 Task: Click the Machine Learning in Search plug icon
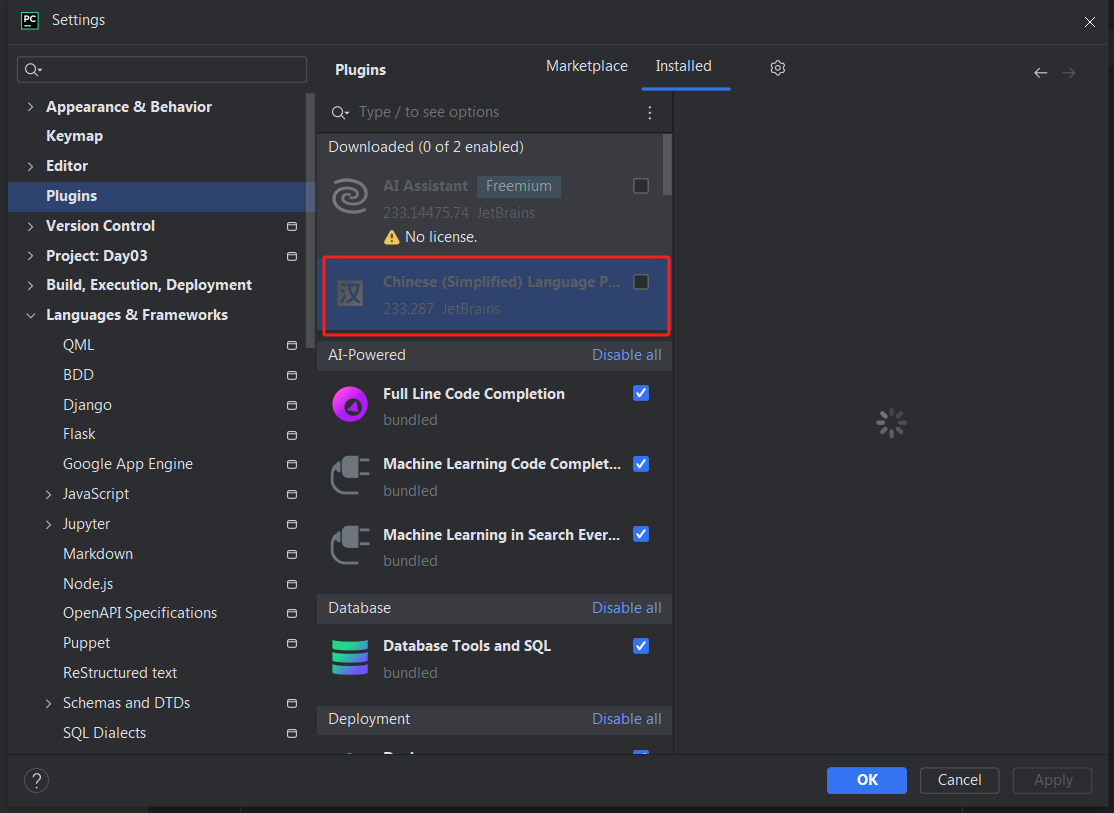pyautogui.click(x=350, y=545)
